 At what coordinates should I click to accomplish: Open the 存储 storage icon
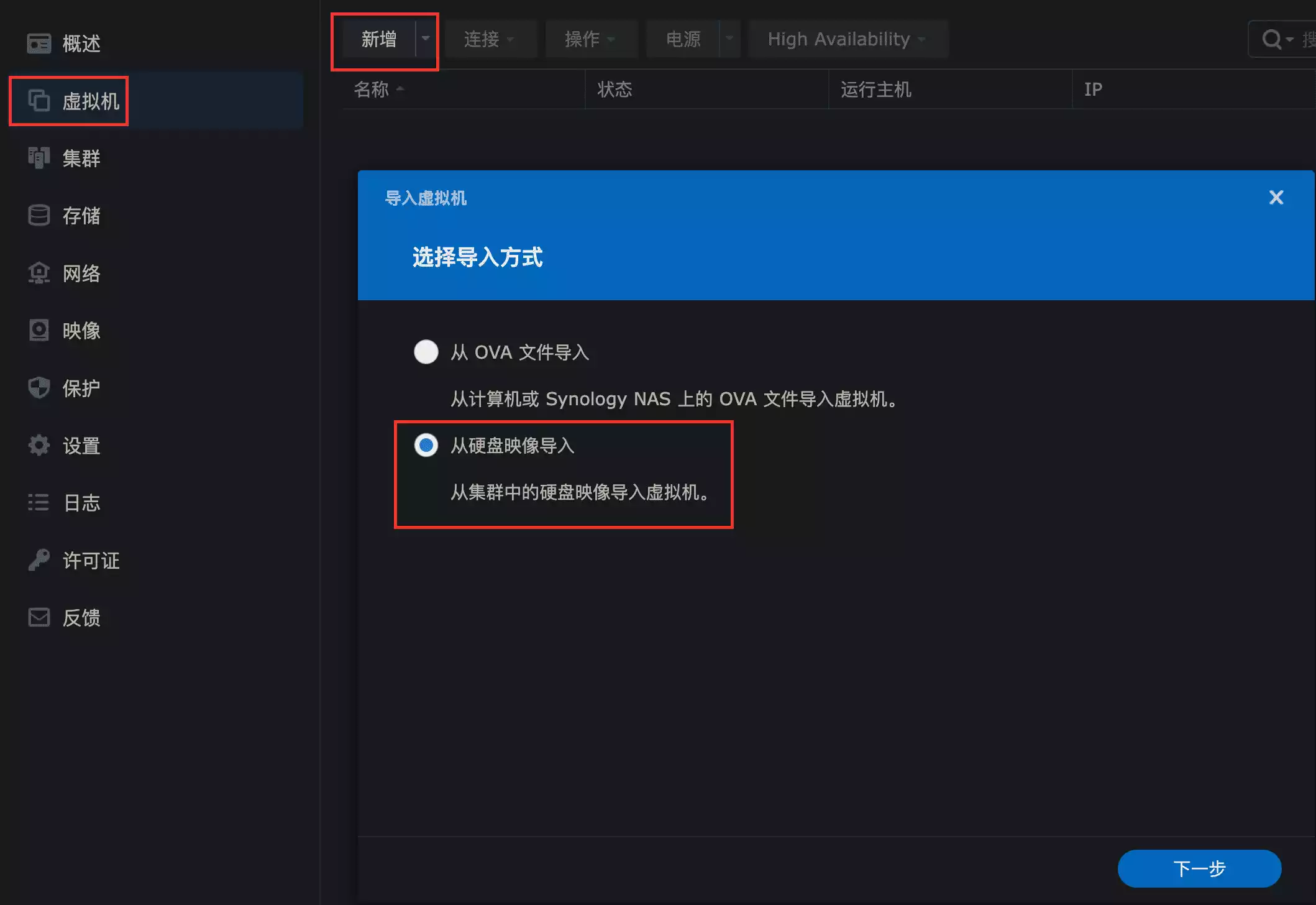point(39,216)
